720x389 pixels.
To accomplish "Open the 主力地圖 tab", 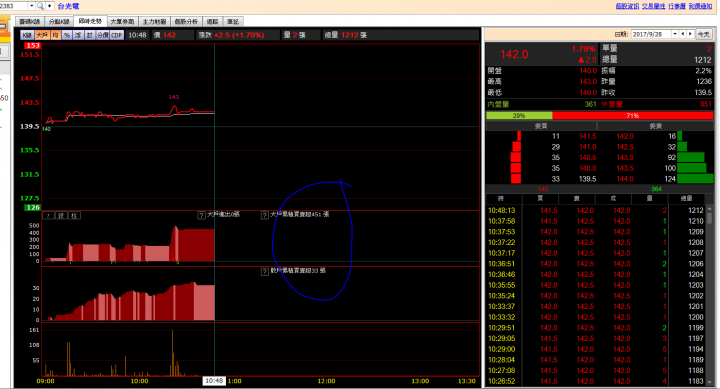I will pos(154,22).
